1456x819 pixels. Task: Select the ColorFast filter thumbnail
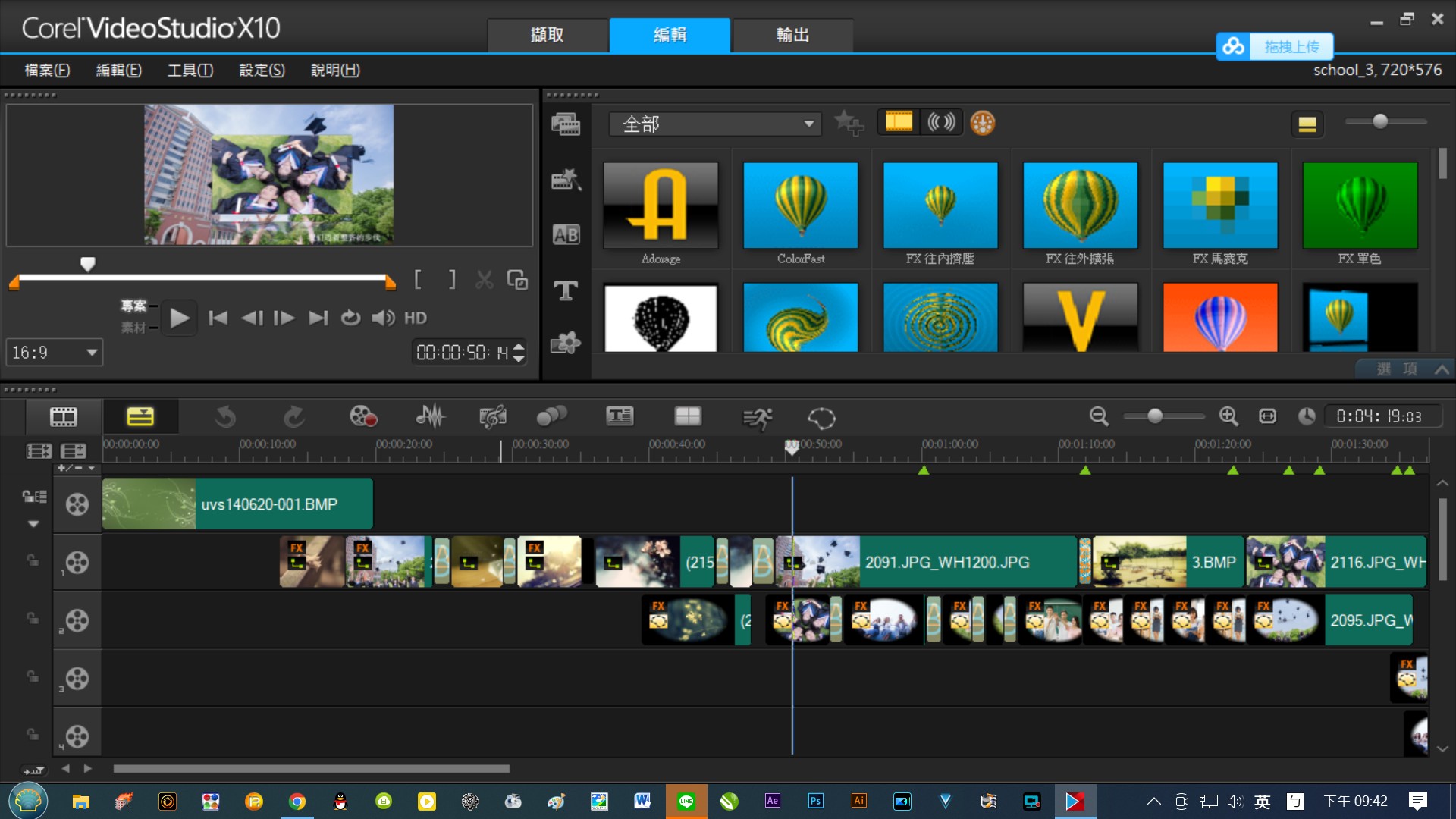801,206
